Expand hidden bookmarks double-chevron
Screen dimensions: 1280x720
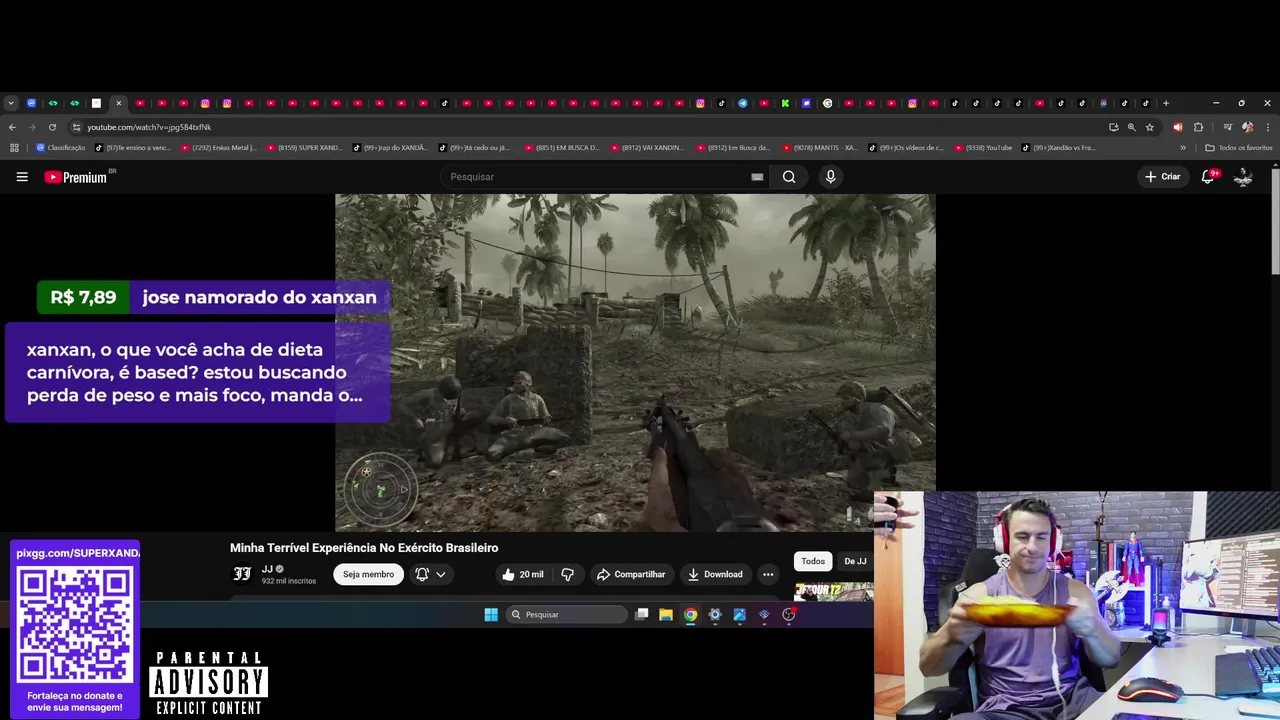click(1183, 148)
